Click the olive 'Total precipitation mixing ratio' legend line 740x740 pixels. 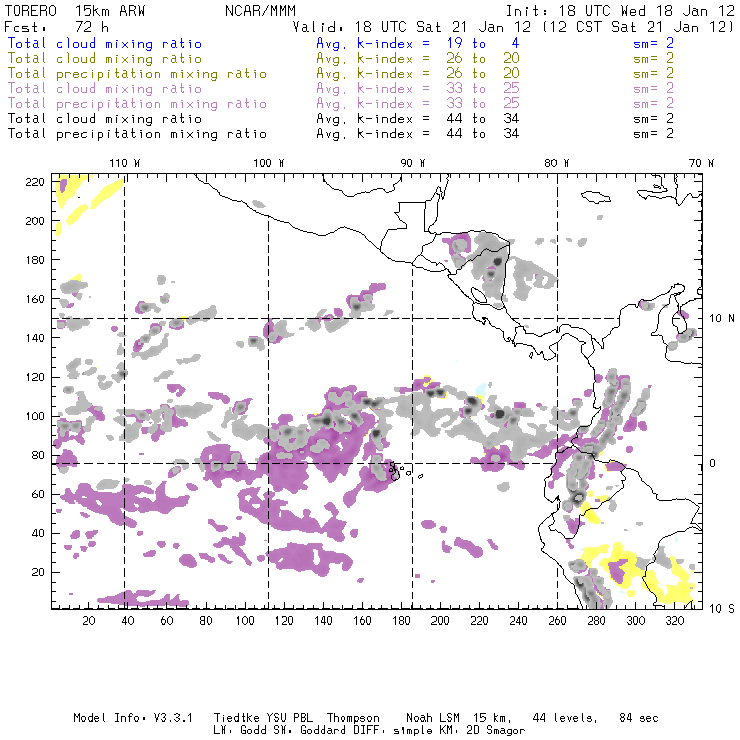coord(137,74)
